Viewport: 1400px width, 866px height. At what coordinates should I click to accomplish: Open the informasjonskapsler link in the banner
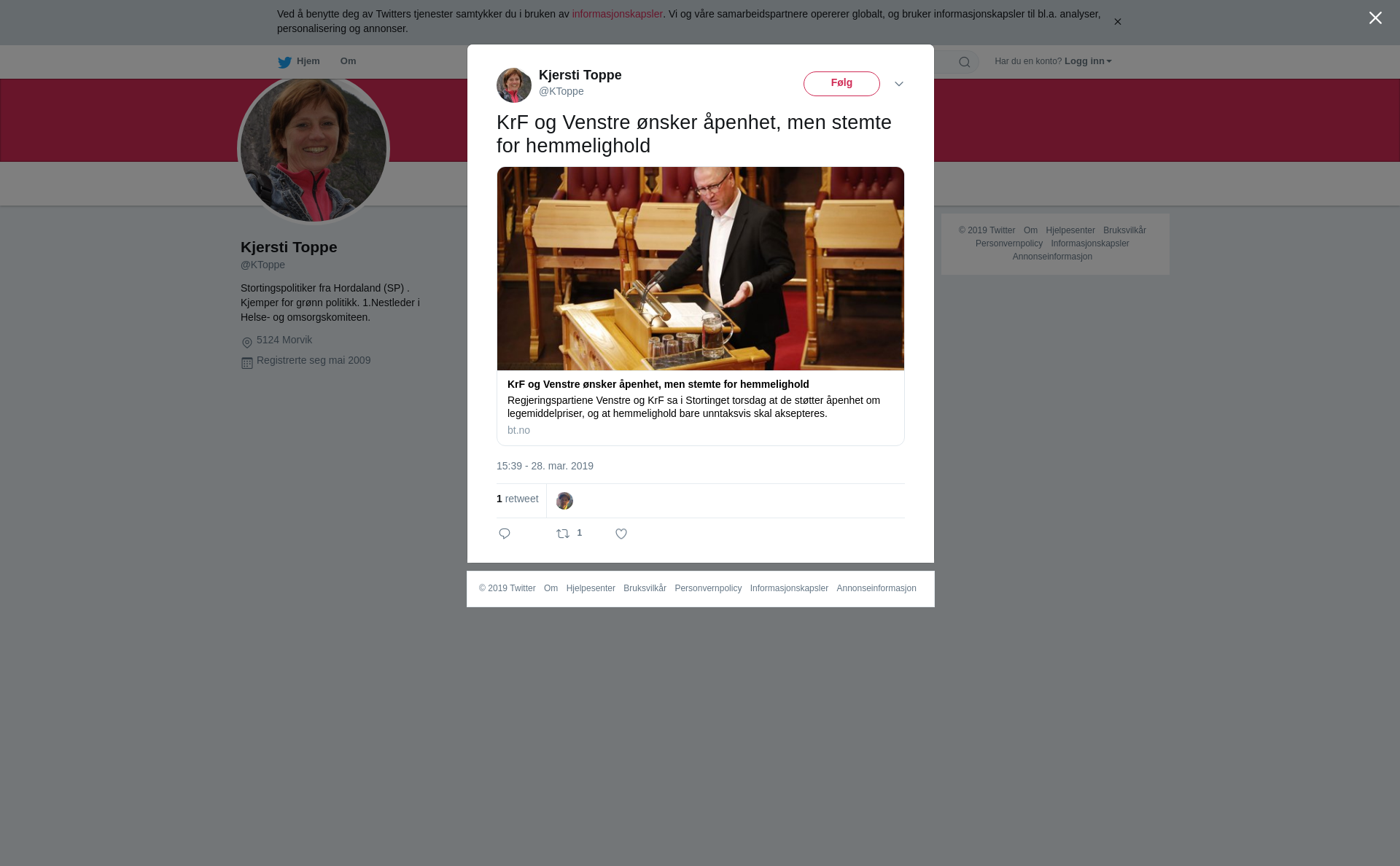617,14
